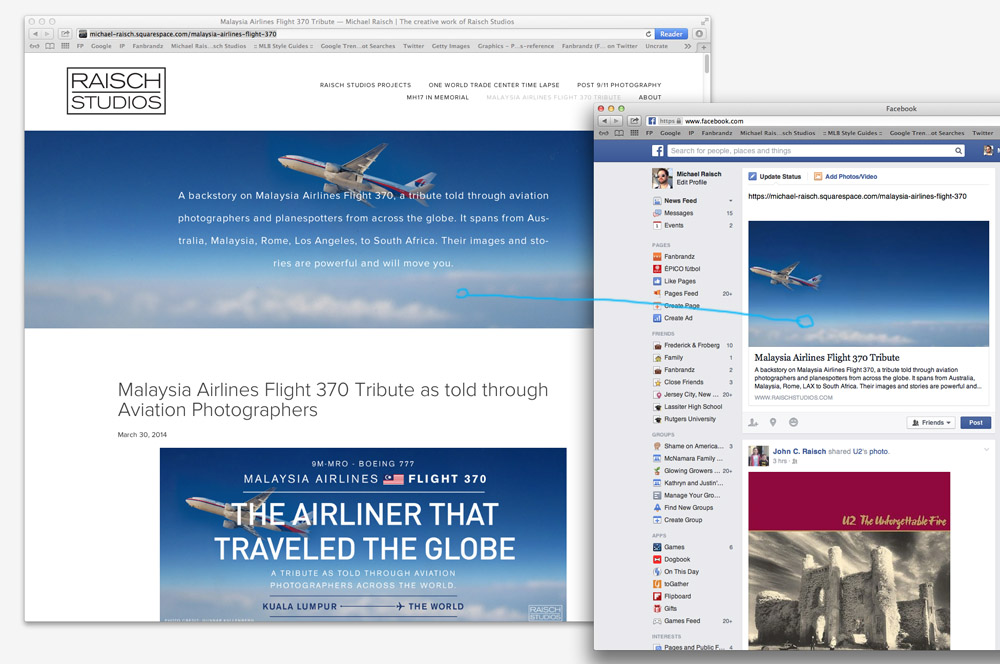Open the About page in the Raisch Studios navigation
This screenshot has width=1000, height=664.
(650, 98)
